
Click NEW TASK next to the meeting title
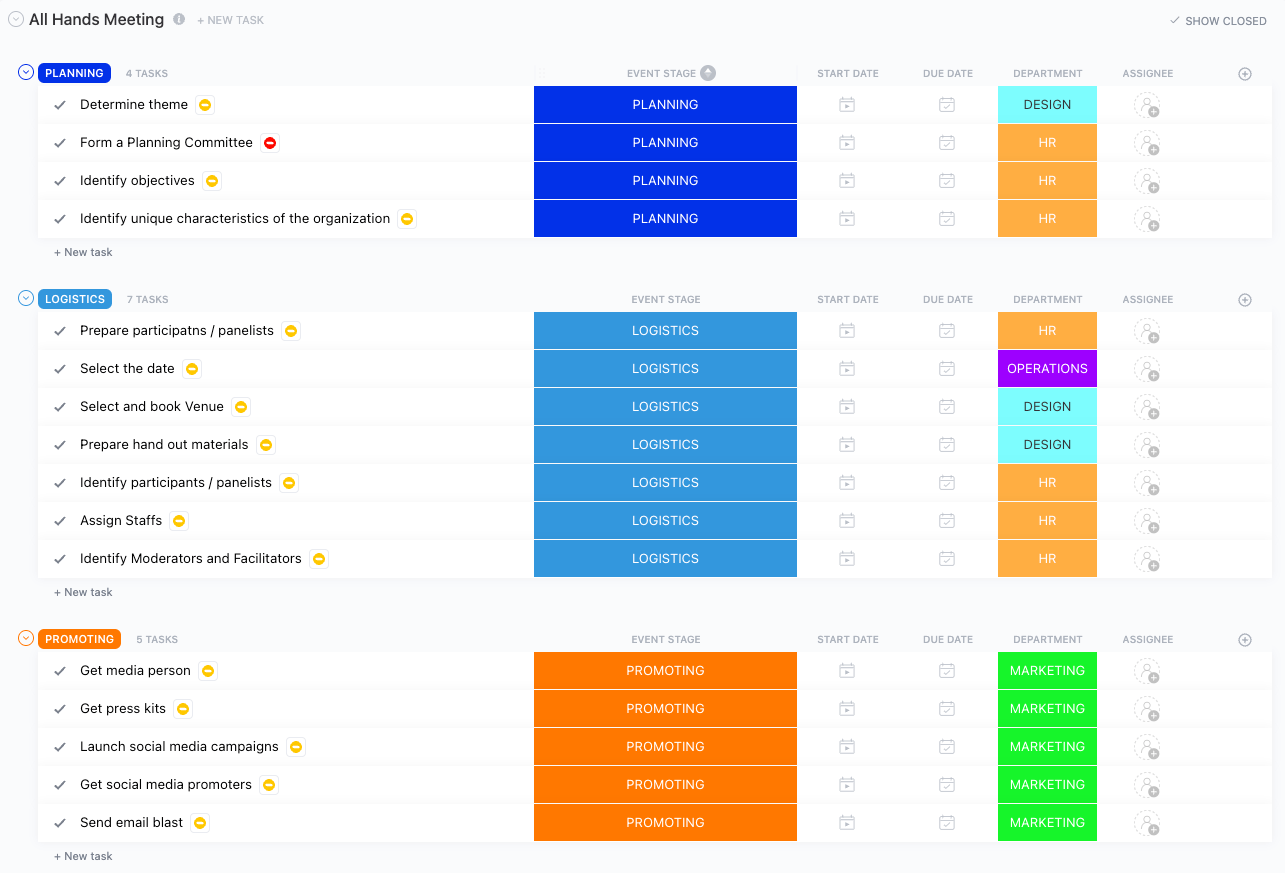tap(230, 19)
